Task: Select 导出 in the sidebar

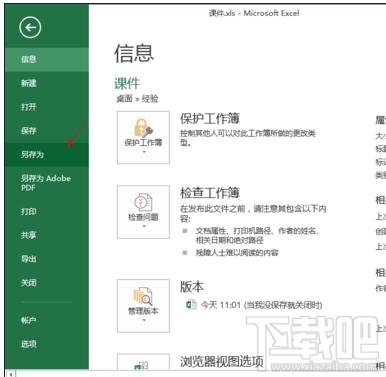Action: [47, 259]
